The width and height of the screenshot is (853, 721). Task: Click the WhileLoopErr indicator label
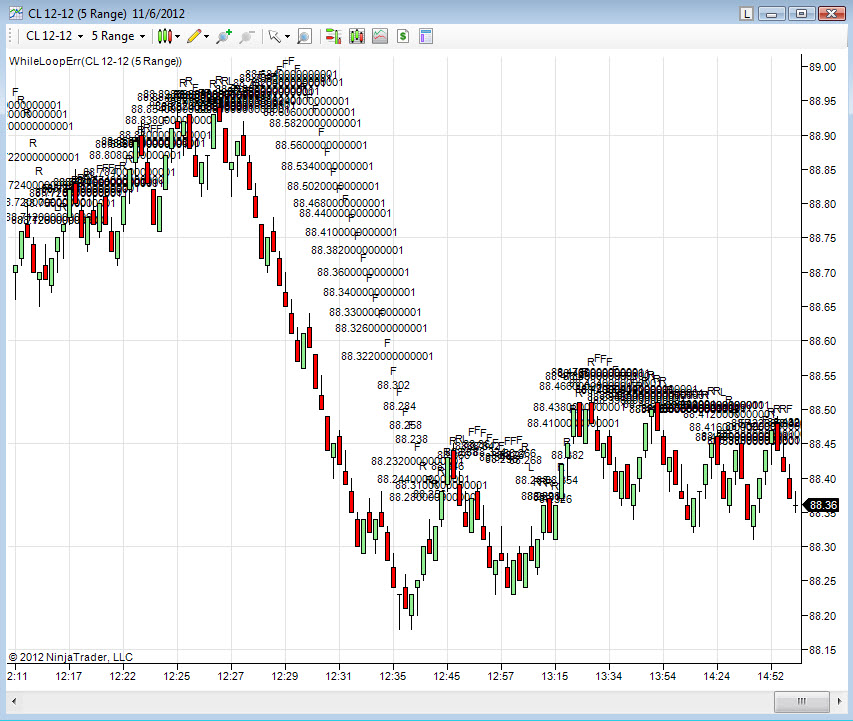(x=95, y=61)
